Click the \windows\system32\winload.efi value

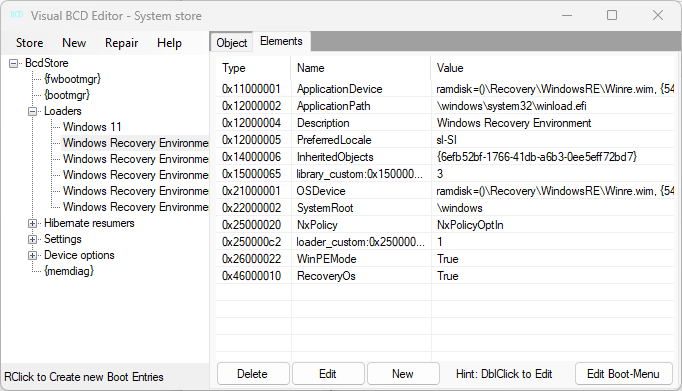tap(512, 106)
